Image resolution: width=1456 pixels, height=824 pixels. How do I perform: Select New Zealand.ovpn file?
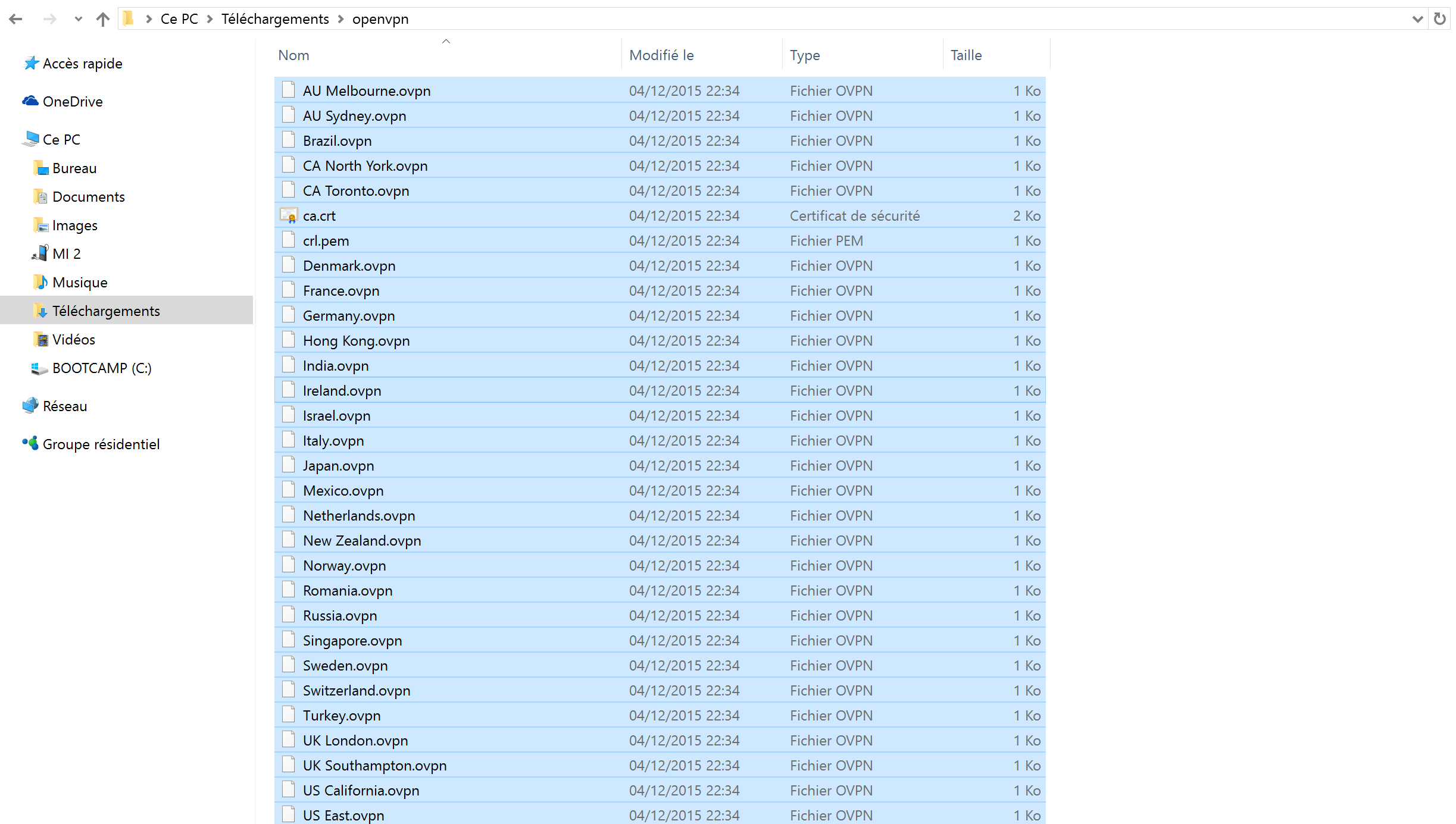[x=660, y=540]
